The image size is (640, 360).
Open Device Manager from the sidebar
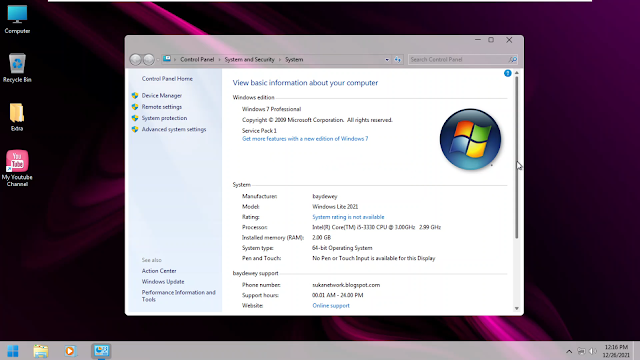162,96
